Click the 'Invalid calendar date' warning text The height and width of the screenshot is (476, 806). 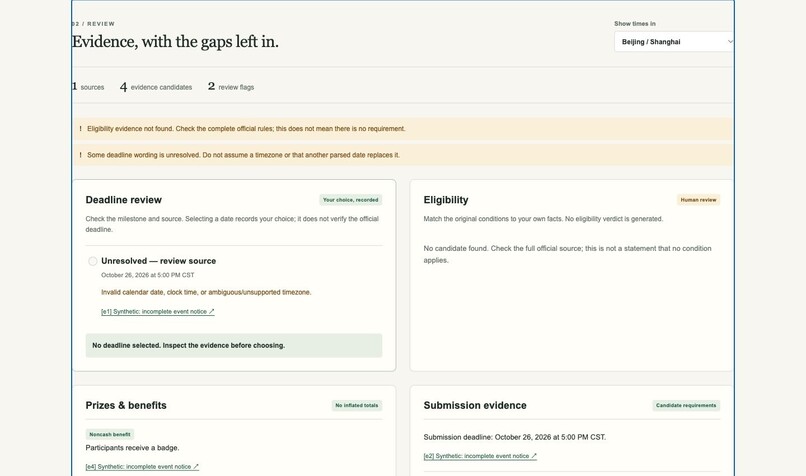coord(206,292)
